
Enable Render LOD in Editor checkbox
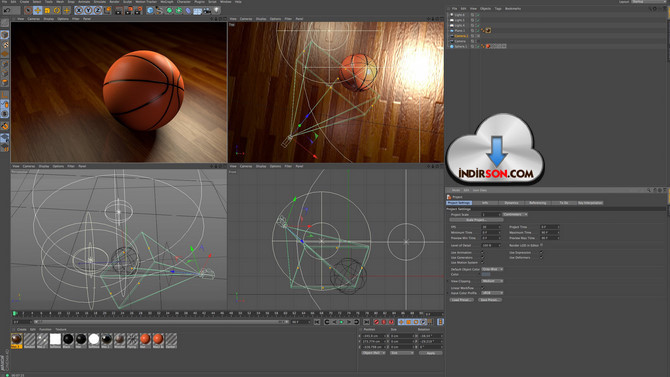[x=541, y=245]
